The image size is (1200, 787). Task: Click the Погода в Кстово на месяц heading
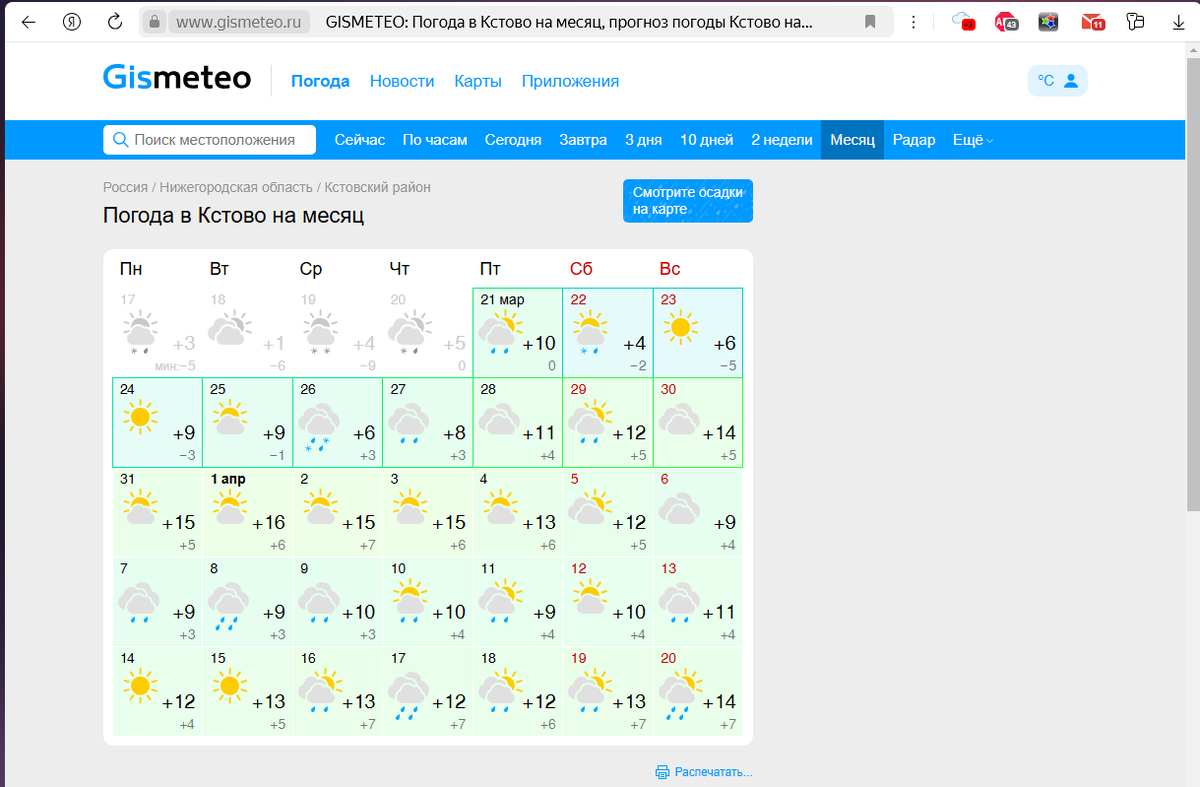(x=234, y=216)
